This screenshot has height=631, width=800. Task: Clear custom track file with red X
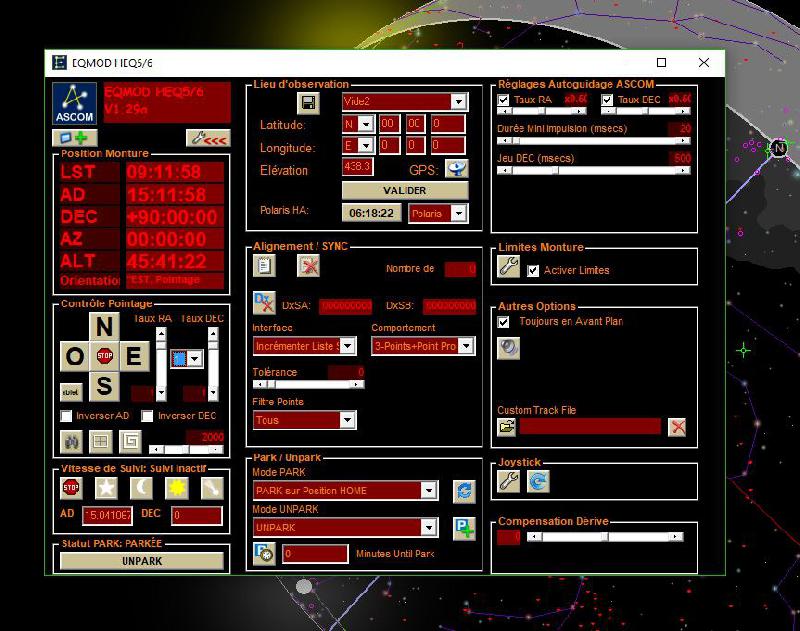click(x=677, y=427)
